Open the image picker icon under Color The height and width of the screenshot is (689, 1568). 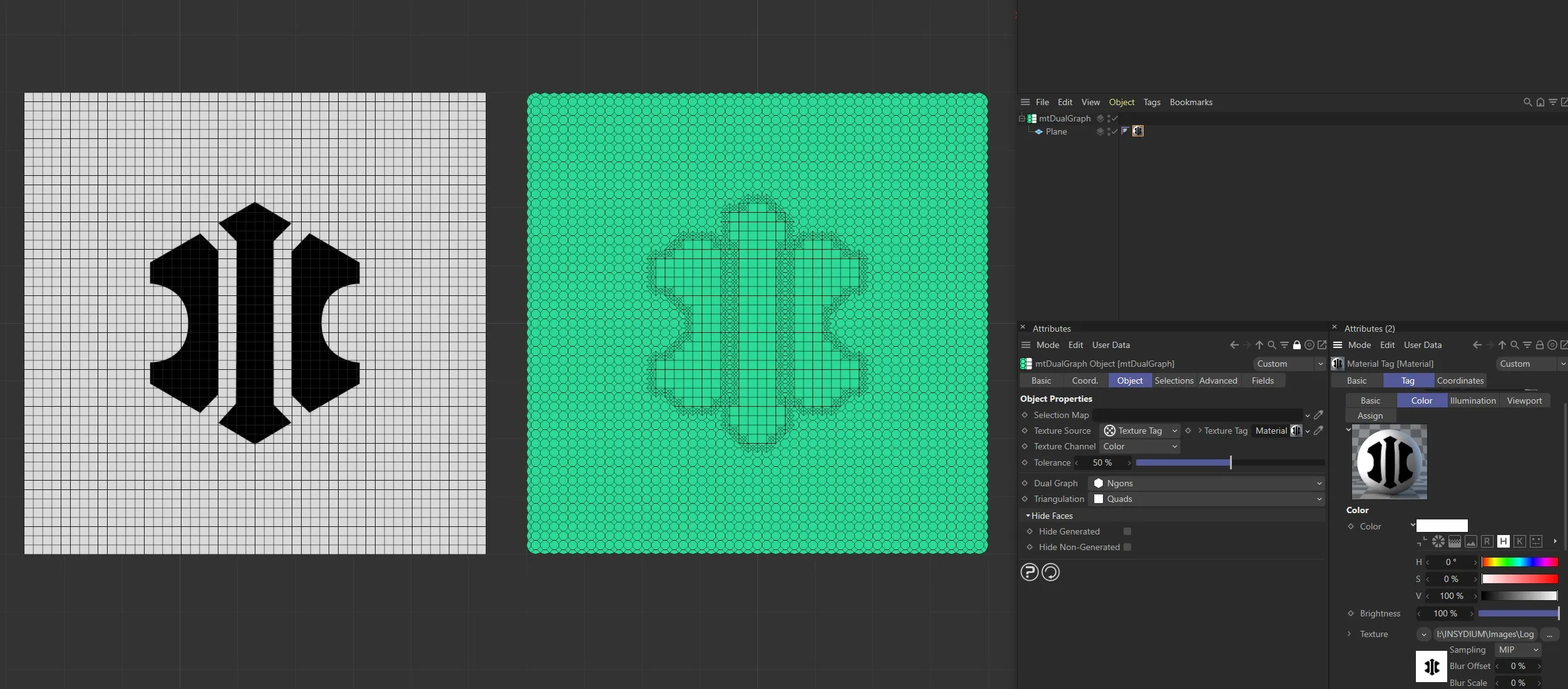coord(1471,541)
